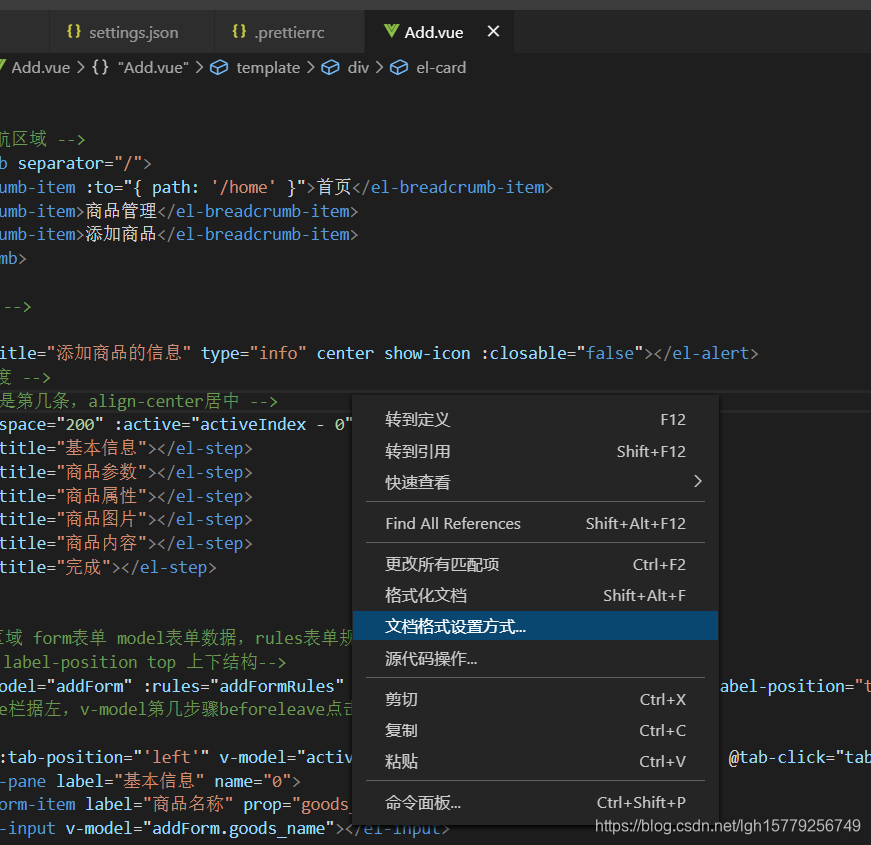Click the braces icon on .prettierrc tab
Image resolution: width=871 pixels, height=845 pixels.
click(239, 31)
